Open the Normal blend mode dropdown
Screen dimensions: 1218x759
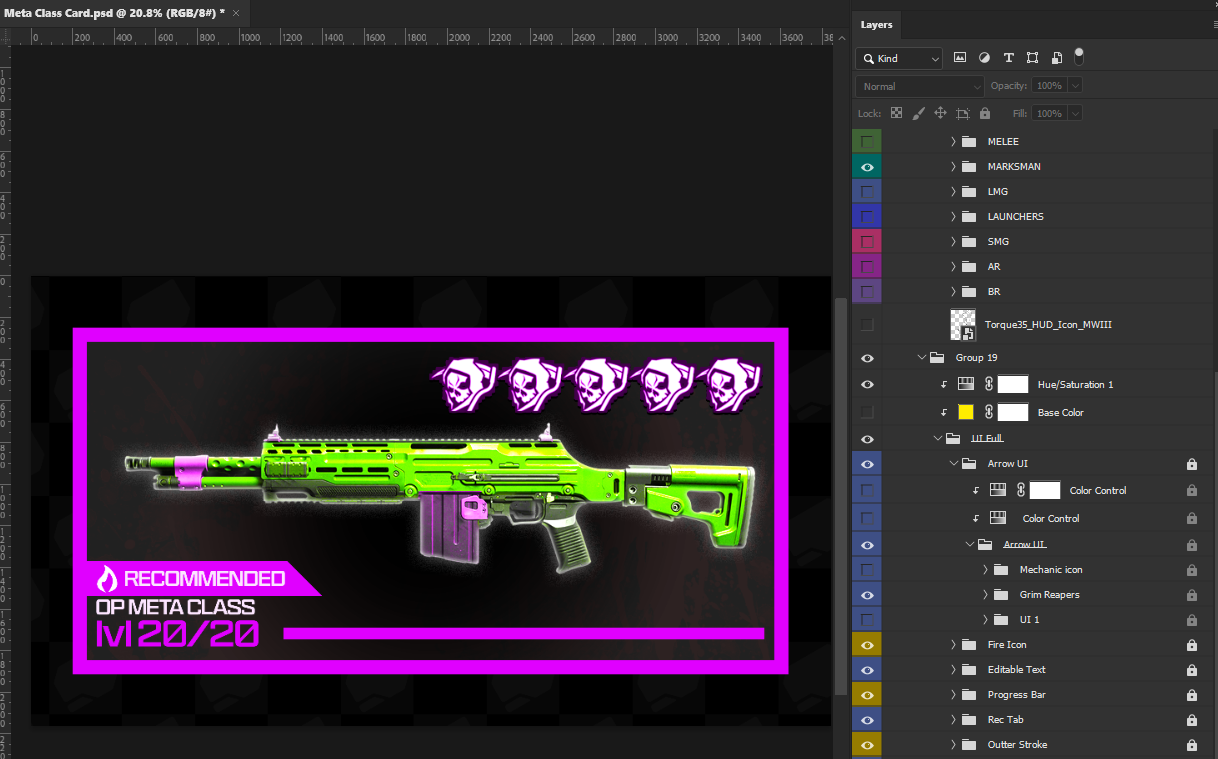(x=919, y=86)
